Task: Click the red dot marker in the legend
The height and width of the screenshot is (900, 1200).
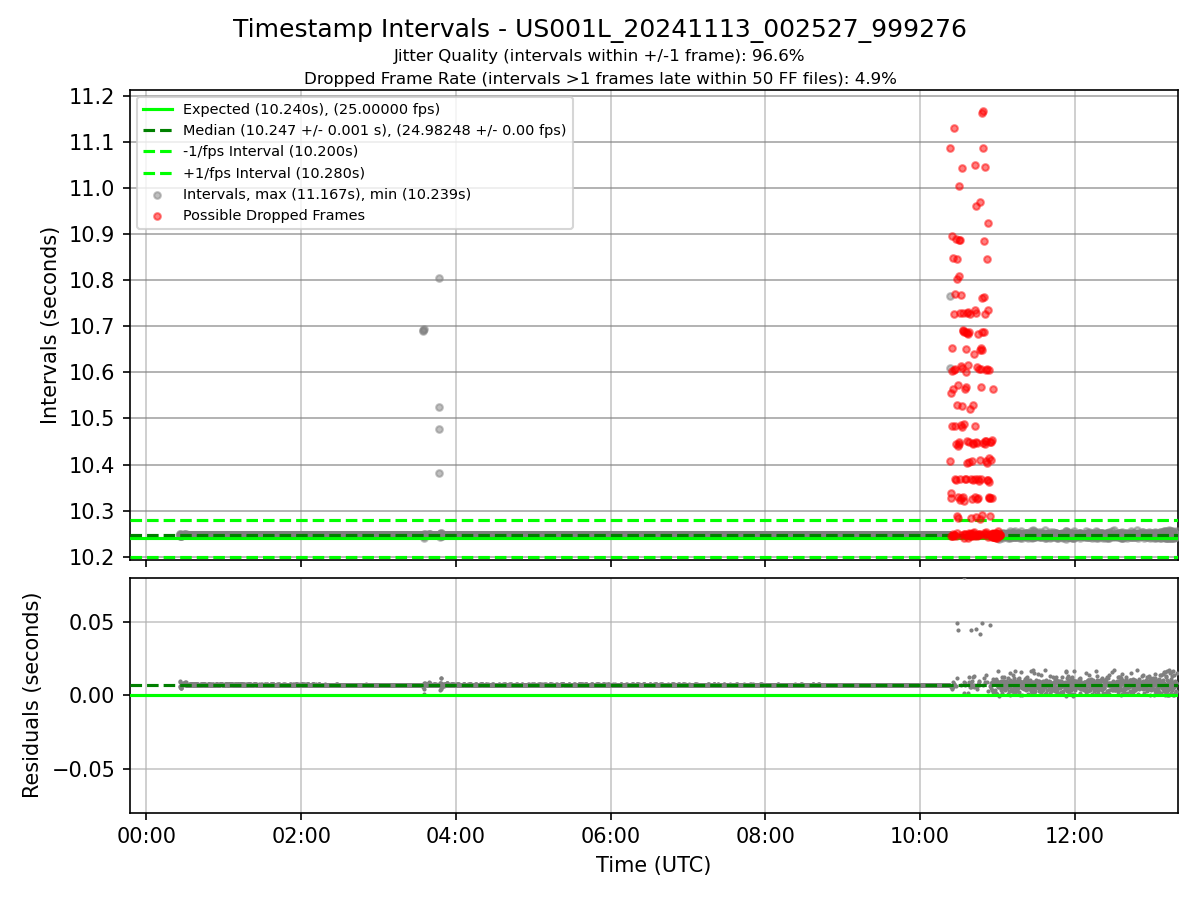Action: click(x=158, y=215)
